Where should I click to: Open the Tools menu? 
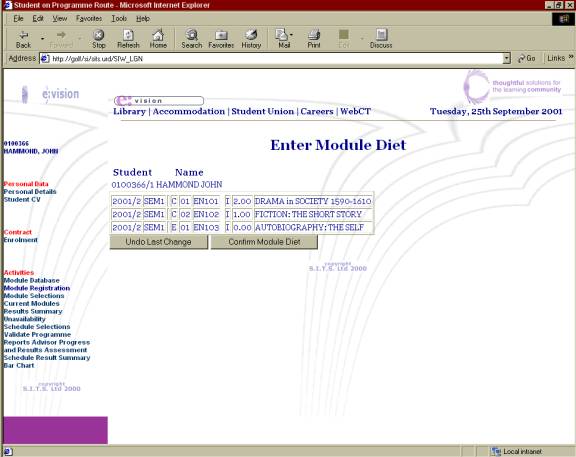click(x=119, y=18)
